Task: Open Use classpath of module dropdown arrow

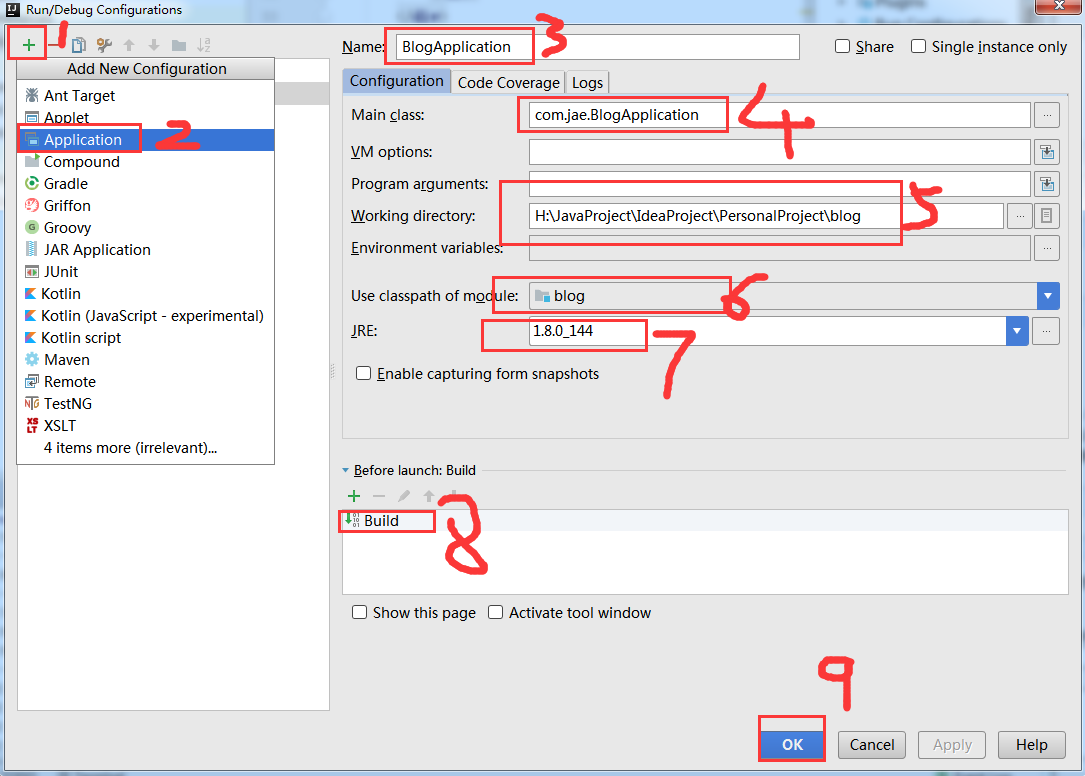Action: (x=1048, y=296)
